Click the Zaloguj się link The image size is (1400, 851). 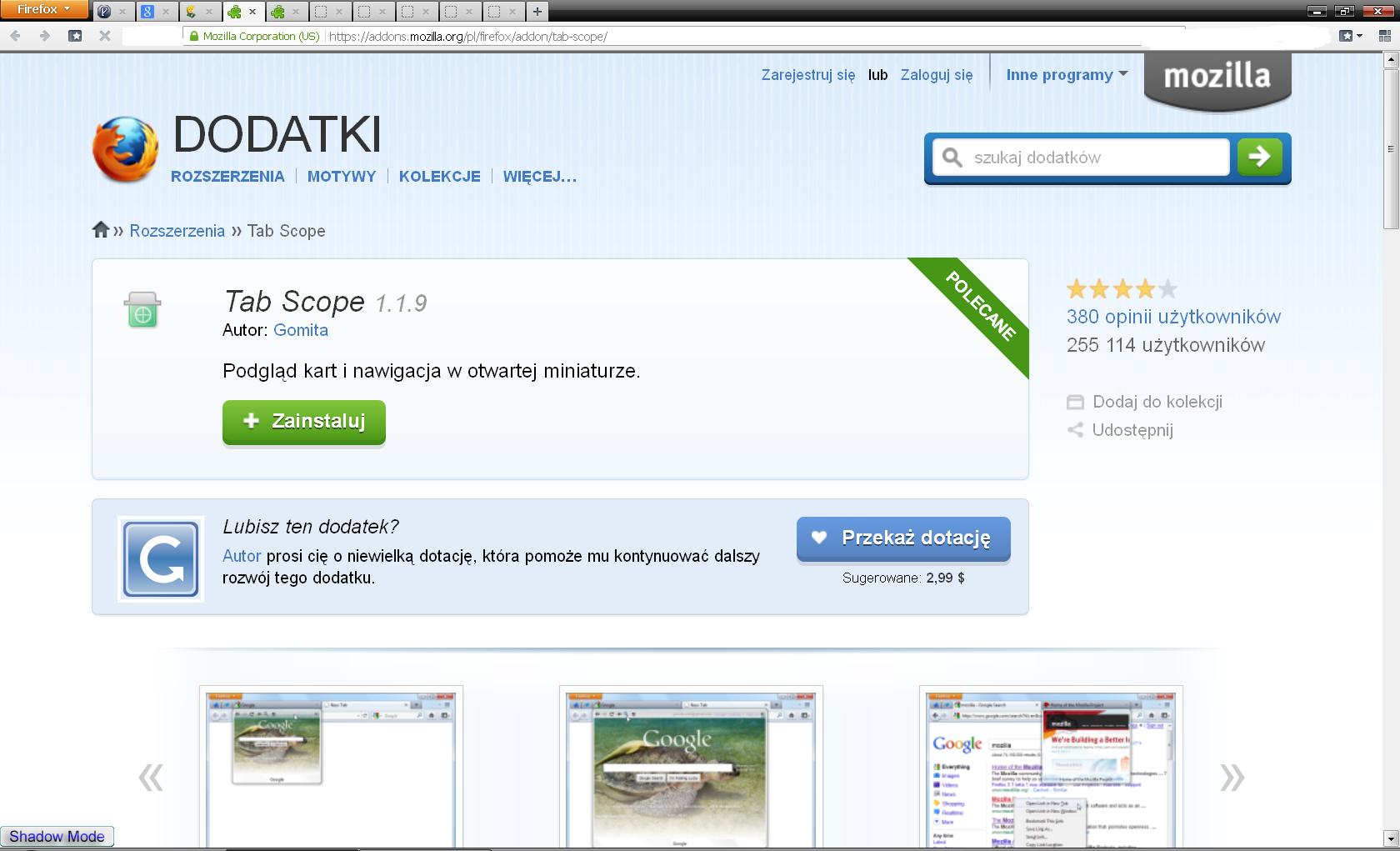point(936,75)
